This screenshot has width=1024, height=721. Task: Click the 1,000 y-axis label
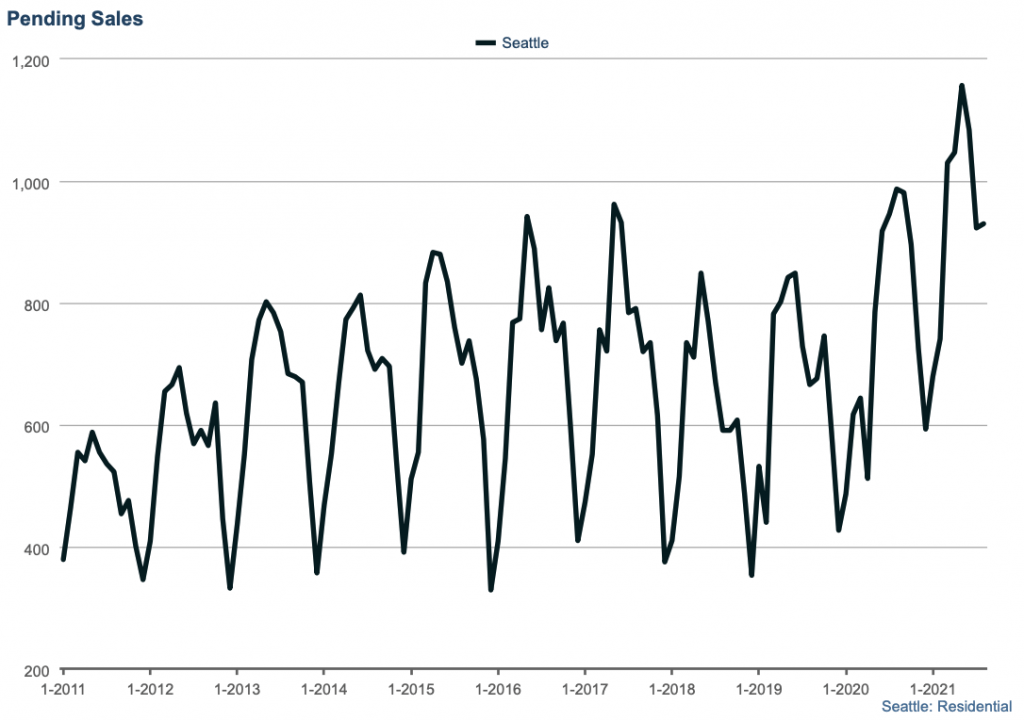point(30,182)
